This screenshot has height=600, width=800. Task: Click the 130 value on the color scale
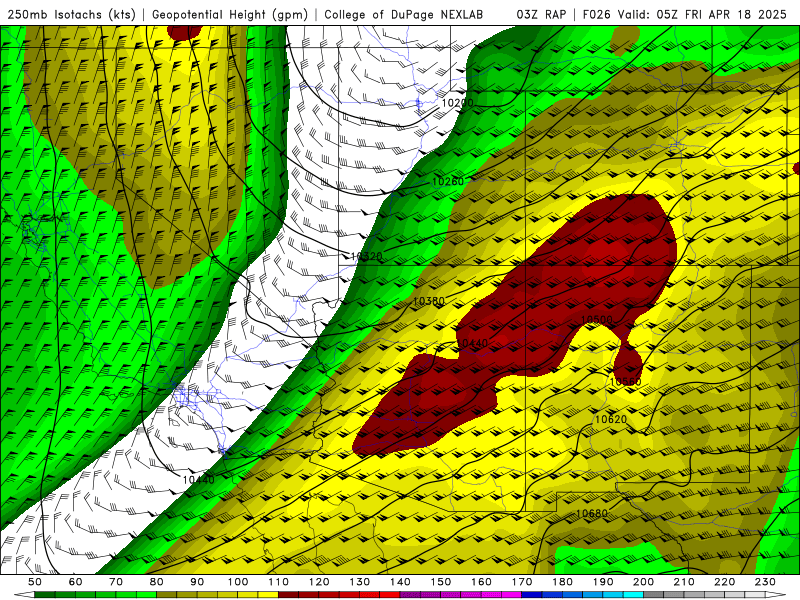pyautogui.click(x=359, y=582)
